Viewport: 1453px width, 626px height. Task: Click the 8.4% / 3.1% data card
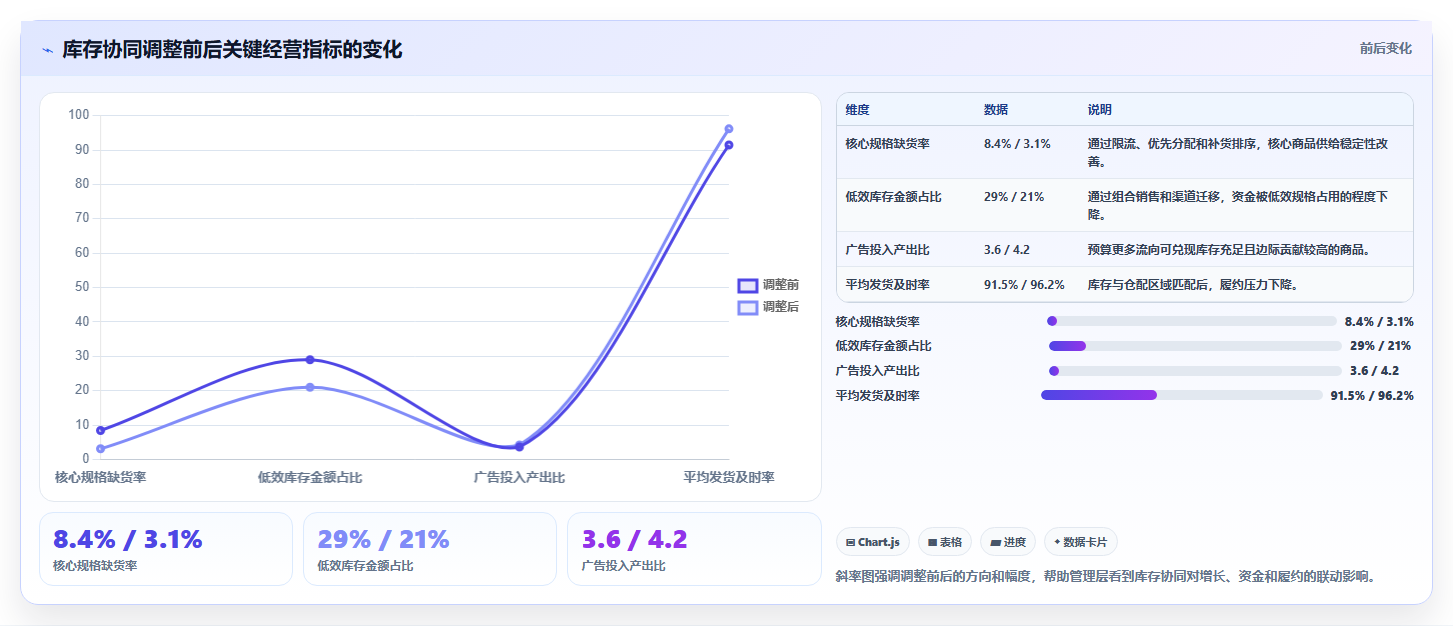tap(166, 549)
